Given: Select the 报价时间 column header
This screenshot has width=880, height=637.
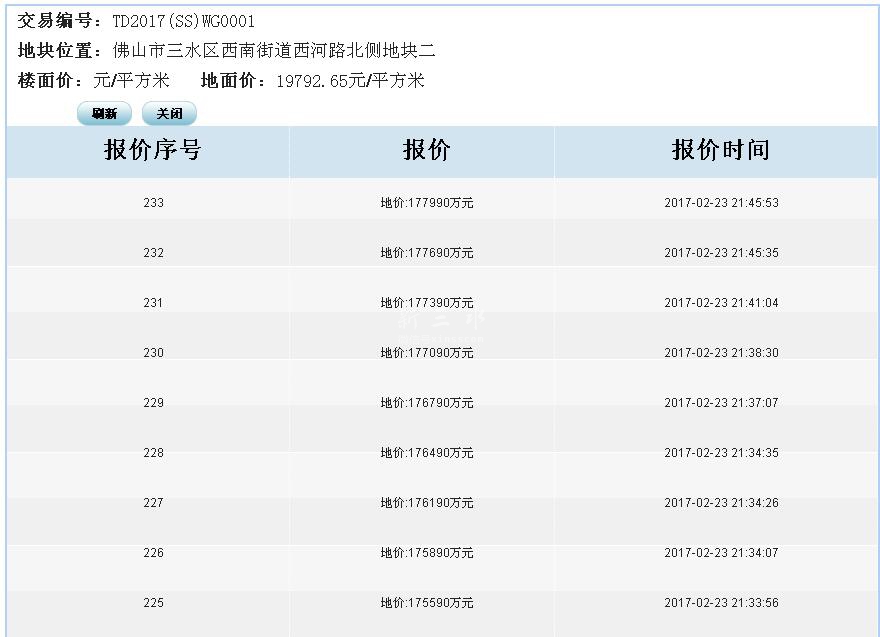Looking at the screenshot, I should [721, 150].
